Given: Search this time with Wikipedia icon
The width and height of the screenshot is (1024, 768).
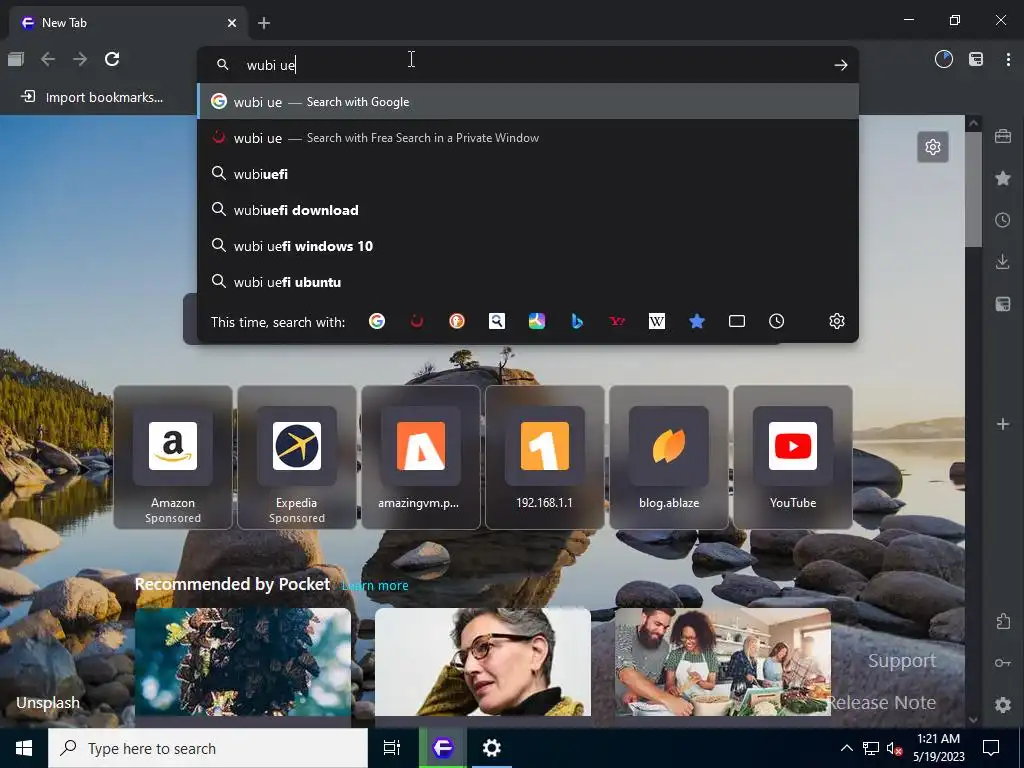Looking at the screenshot, I should point(657,321).
